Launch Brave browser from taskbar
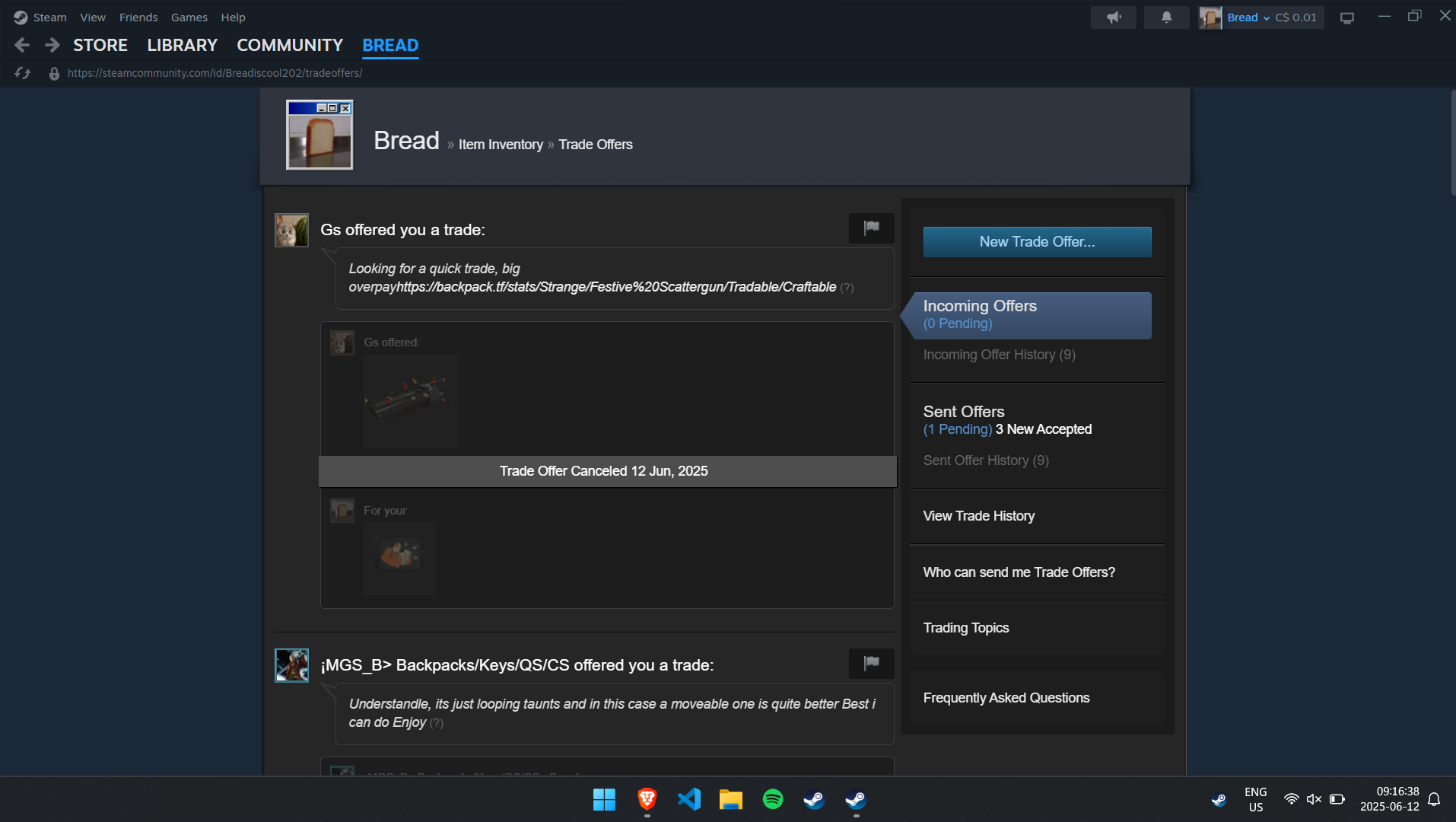This screenshot has height=822, width=1456. coord(647,799)
